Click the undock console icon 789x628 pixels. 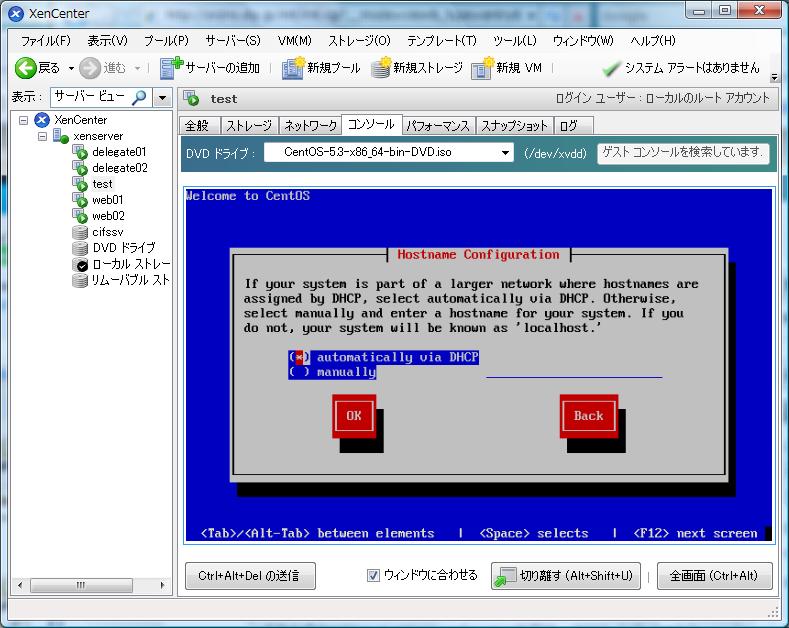pyautogui.click(x=506, y=576)
